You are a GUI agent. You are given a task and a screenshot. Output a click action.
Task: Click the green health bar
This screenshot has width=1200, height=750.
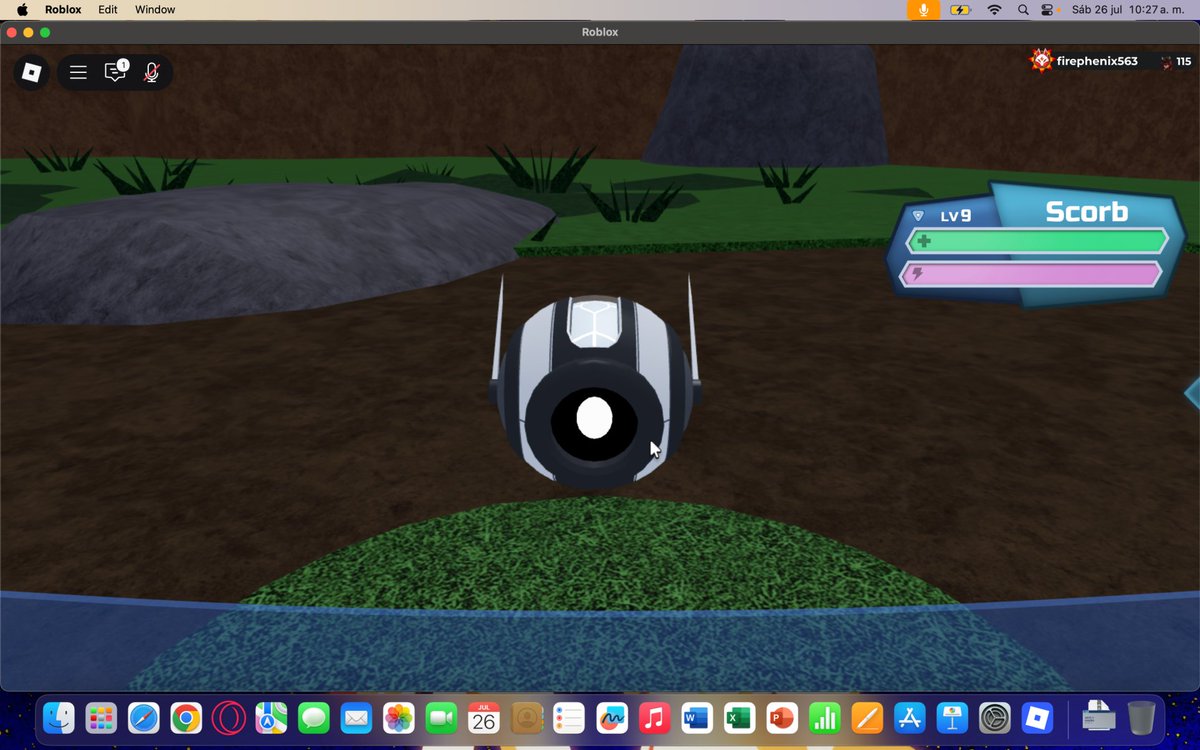[1036, 241]
